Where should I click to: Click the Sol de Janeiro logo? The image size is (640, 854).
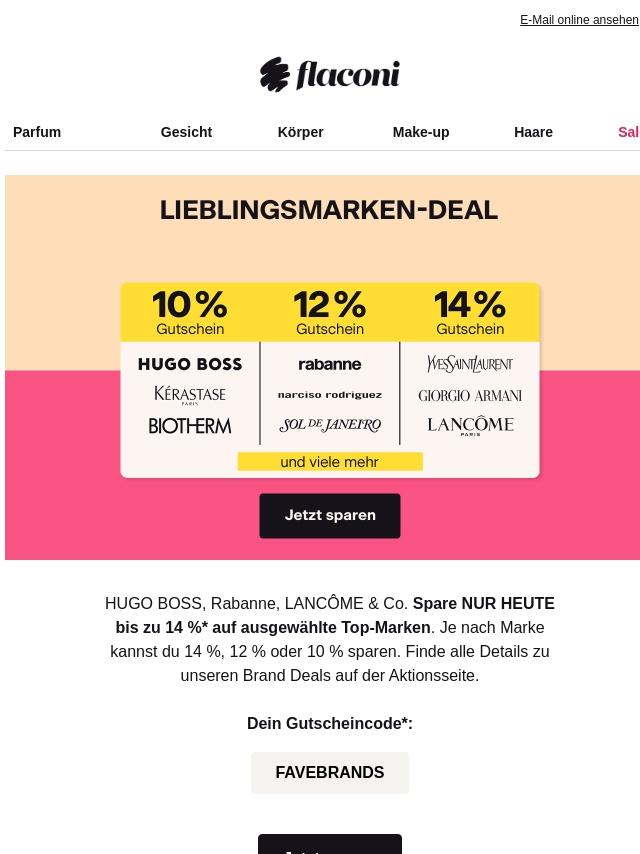coord(330,425)
